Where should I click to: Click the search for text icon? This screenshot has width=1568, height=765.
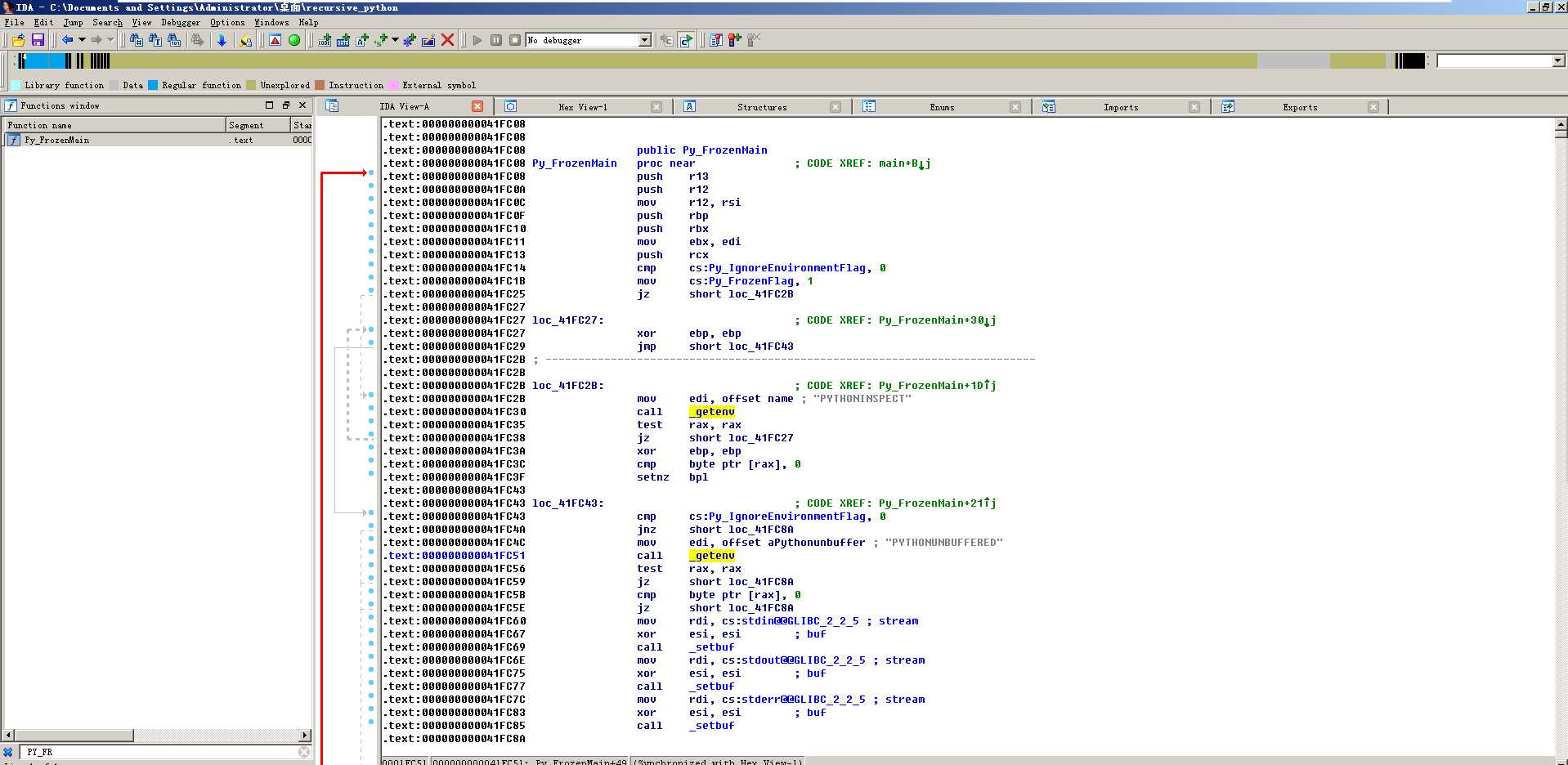pos(155,40)
